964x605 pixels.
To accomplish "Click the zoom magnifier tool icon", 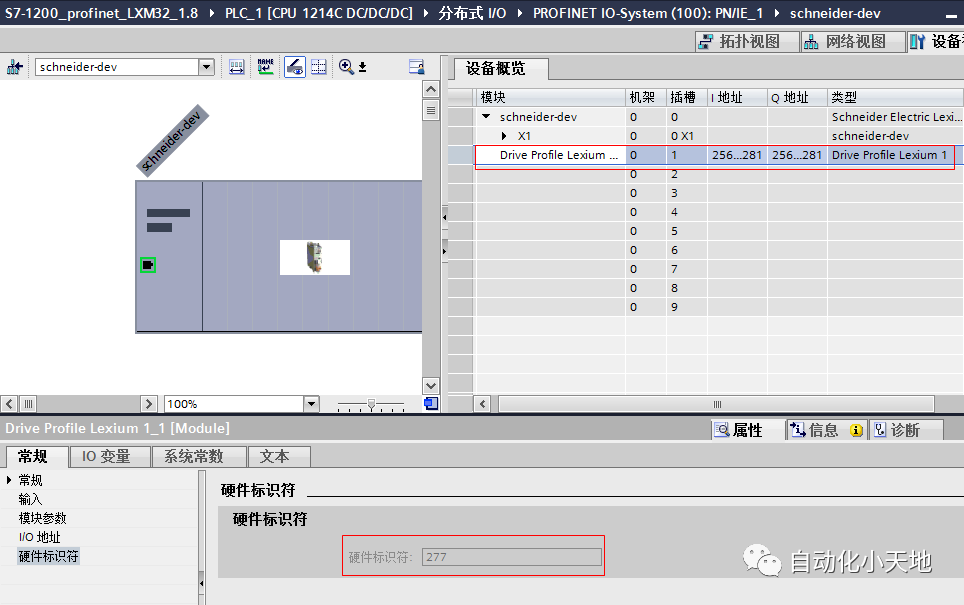I will 347,67.
